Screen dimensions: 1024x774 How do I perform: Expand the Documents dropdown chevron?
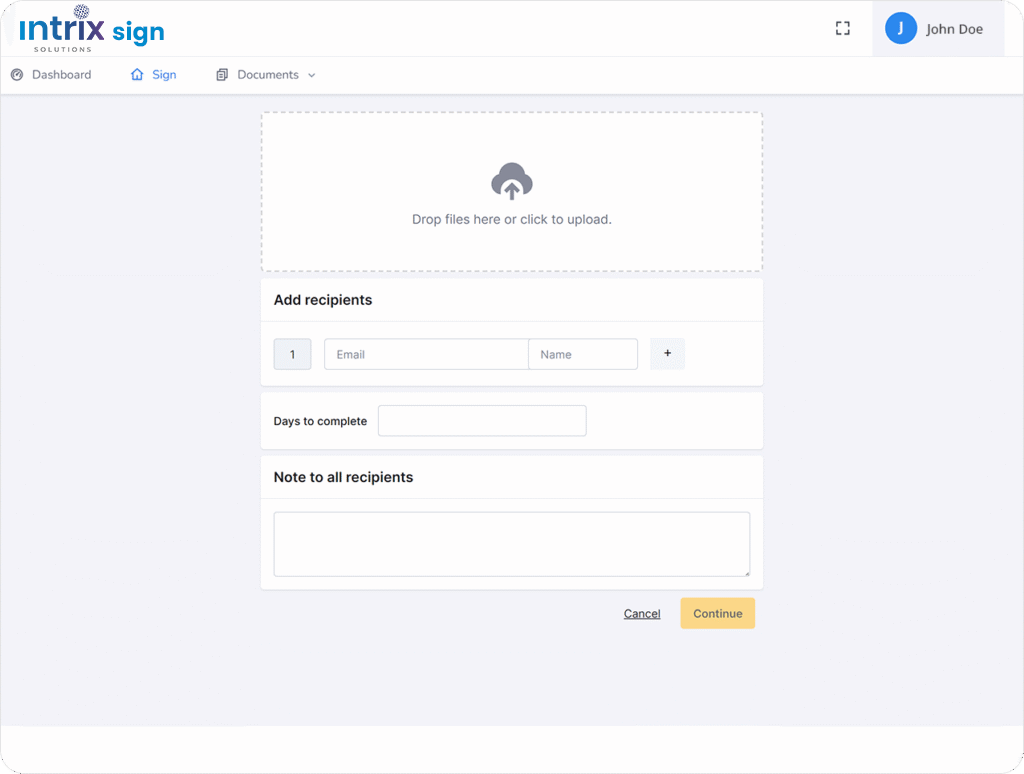coord(311,76)
